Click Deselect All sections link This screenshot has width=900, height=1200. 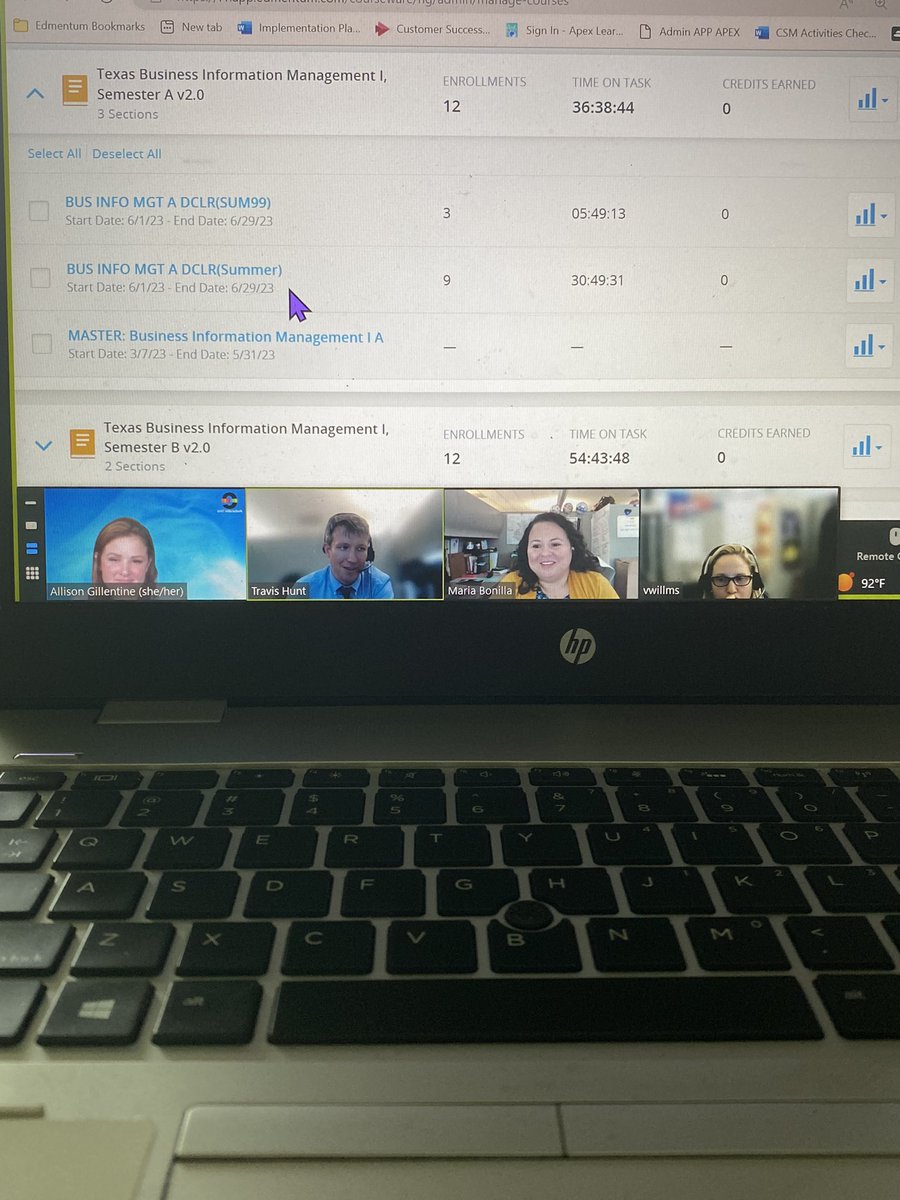point(127,154)
